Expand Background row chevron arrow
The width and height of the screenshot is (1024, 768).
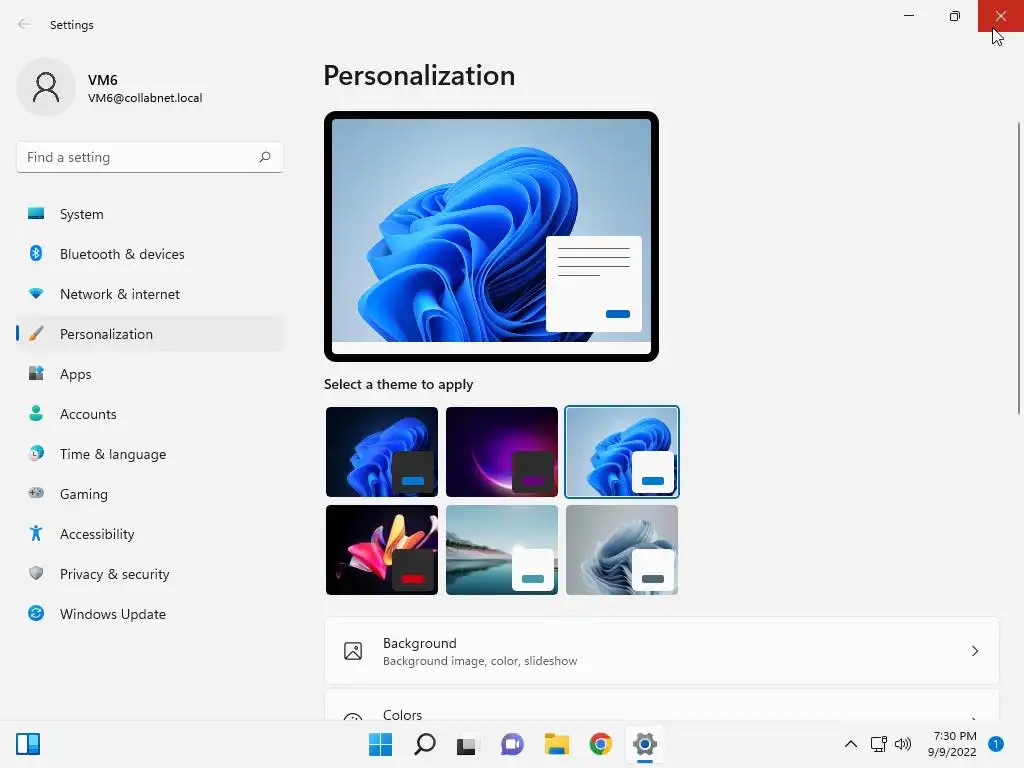tap(974, 651)
